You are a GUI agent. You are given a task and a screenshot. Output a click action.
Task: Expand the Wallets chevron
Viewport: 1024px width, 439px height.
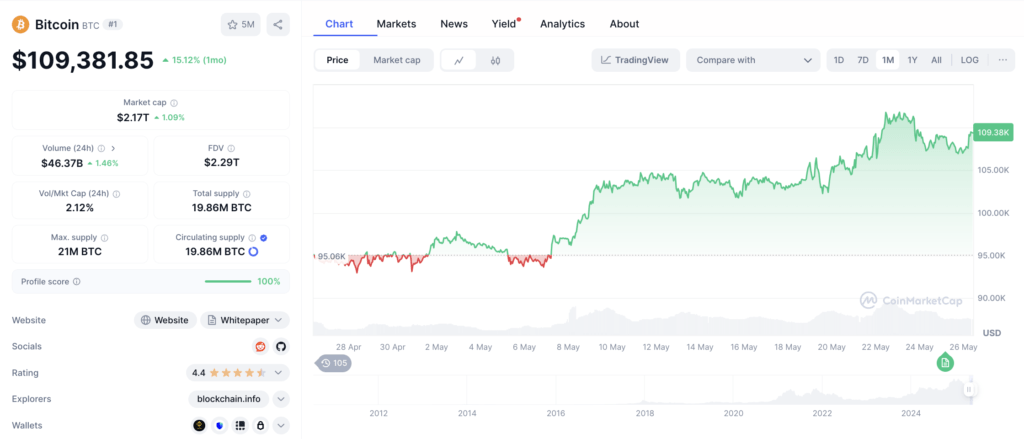[x=281, y=425]
